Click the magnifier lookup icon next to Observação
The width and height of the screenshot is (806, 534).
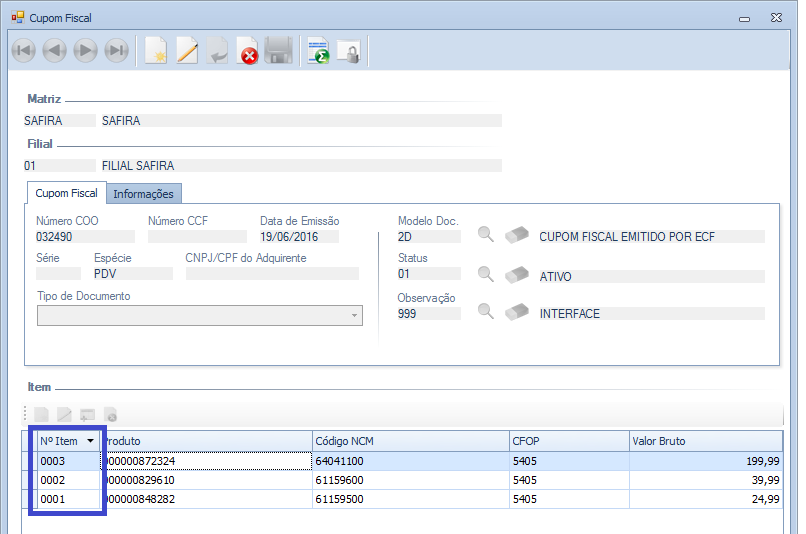coord(486,311)
